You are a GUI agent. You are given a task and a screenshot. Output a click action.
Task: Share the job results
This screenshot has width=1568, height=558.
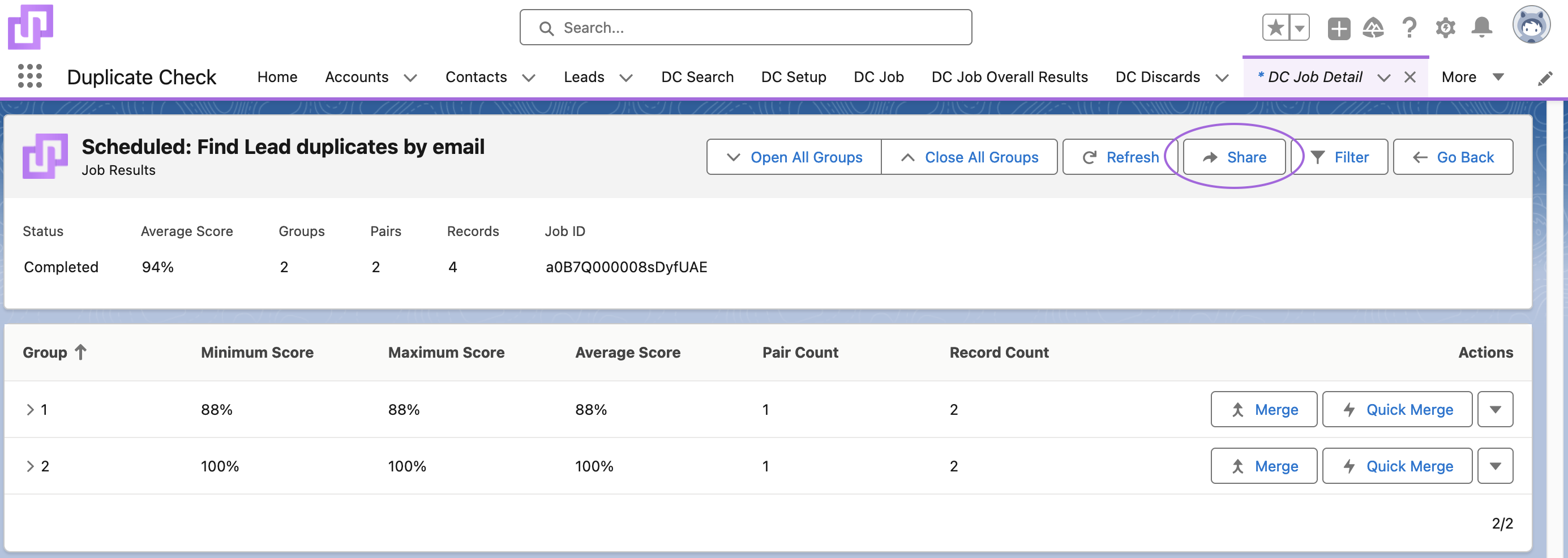[x=1234, y=157]
